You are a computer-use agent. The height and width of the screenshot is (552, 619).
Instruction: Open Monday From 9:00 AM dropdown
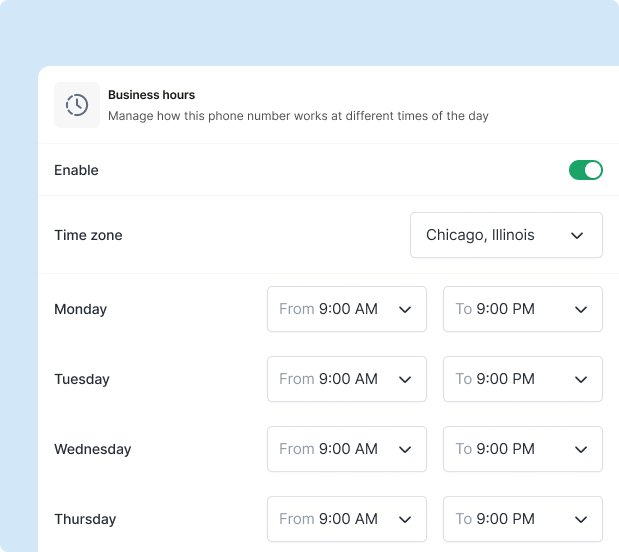(x=347, y=309)
